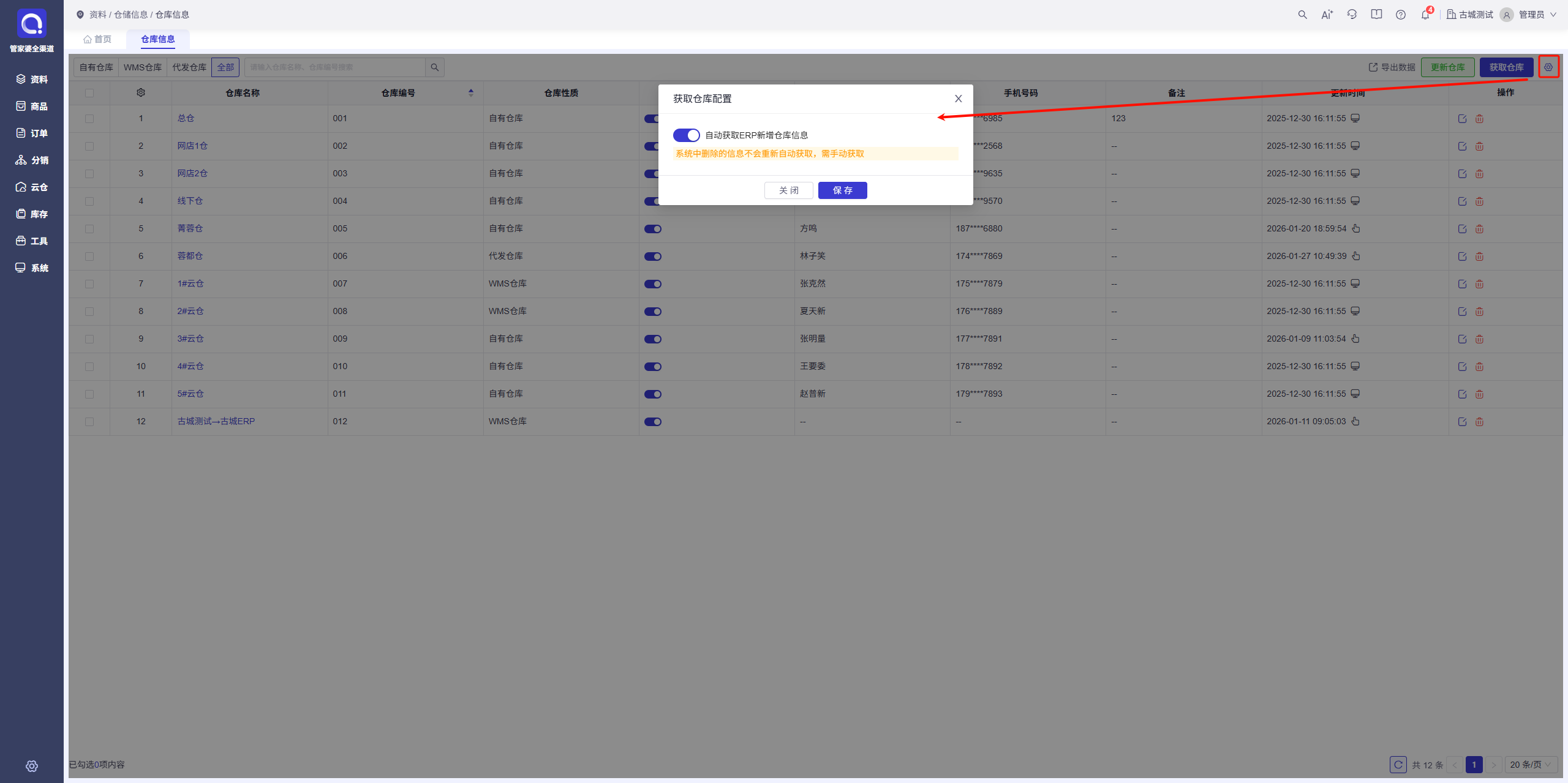Screen dimensions: 1568x783
Task: Open the AI assistant icon
Action: coord(1327,15)
